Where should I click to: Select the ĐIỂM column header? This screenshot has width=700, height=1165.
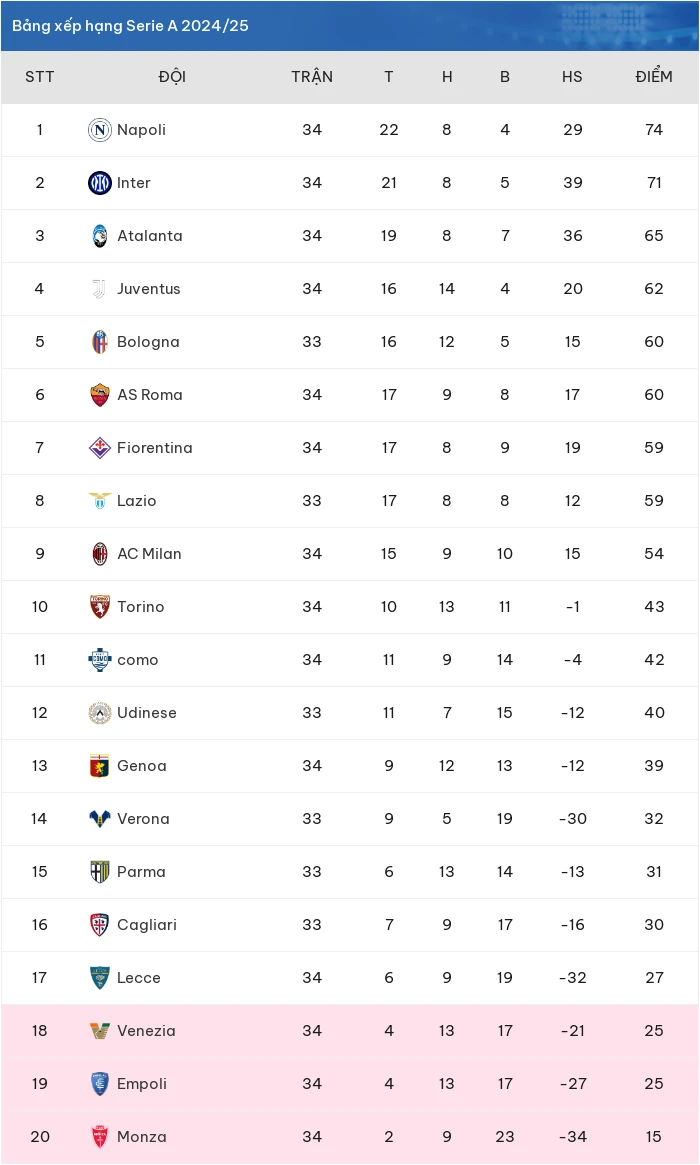[654, 77]
